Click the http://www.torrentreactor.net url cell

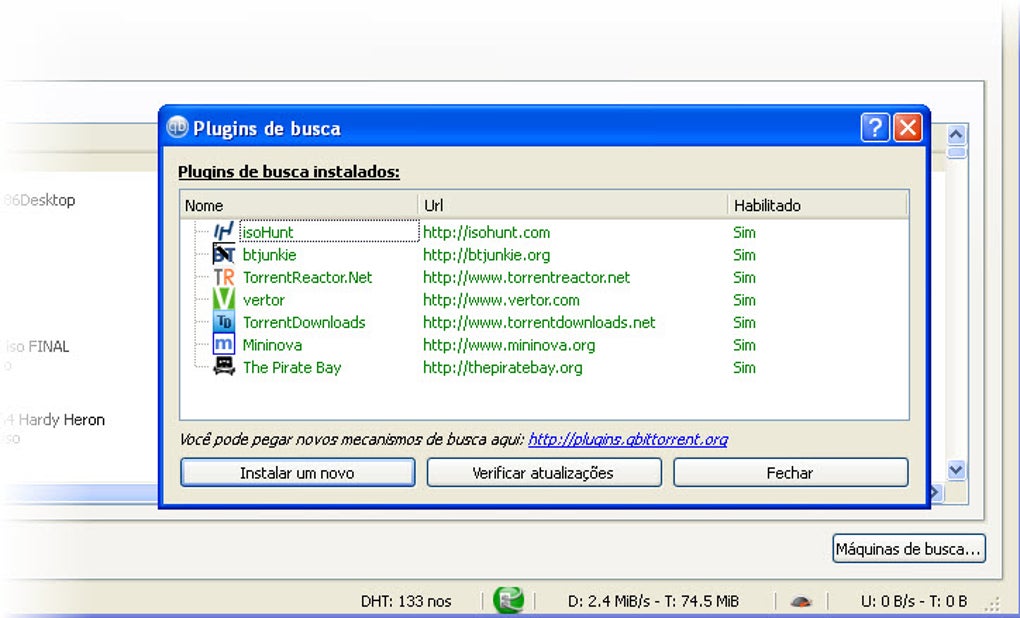click(x=526, y=277)
